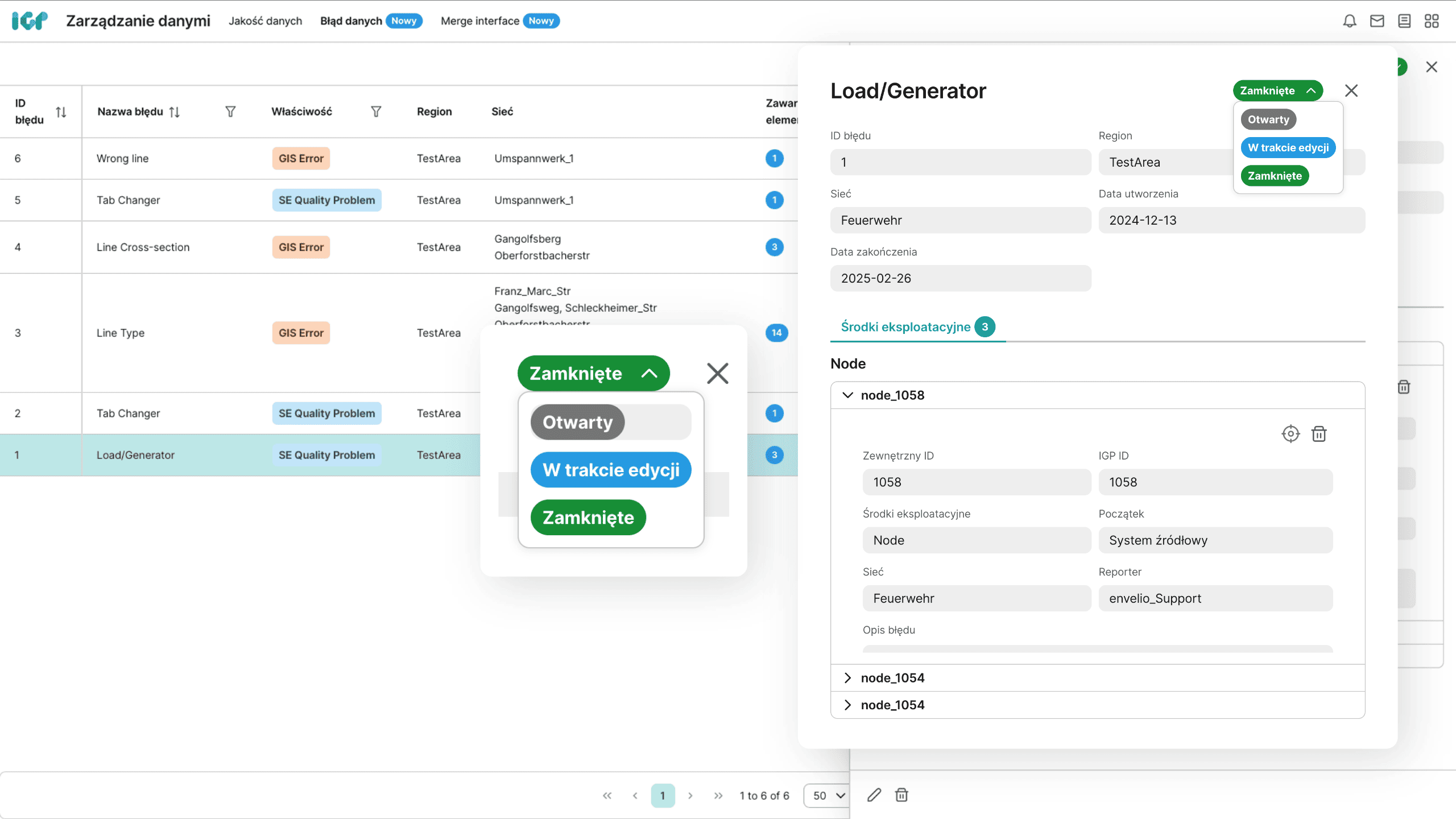Image resolution: width=1456 pixels, height=819 pixels.
Task: Filter the Nazwa błędu column
Action: [230, 111]
